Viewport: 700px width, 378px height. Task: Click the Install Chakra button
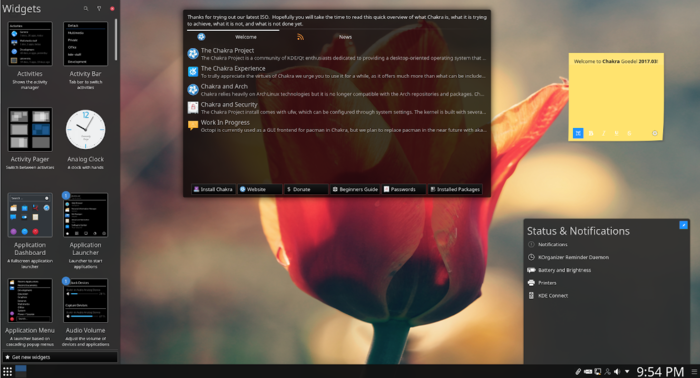[213, 189]
